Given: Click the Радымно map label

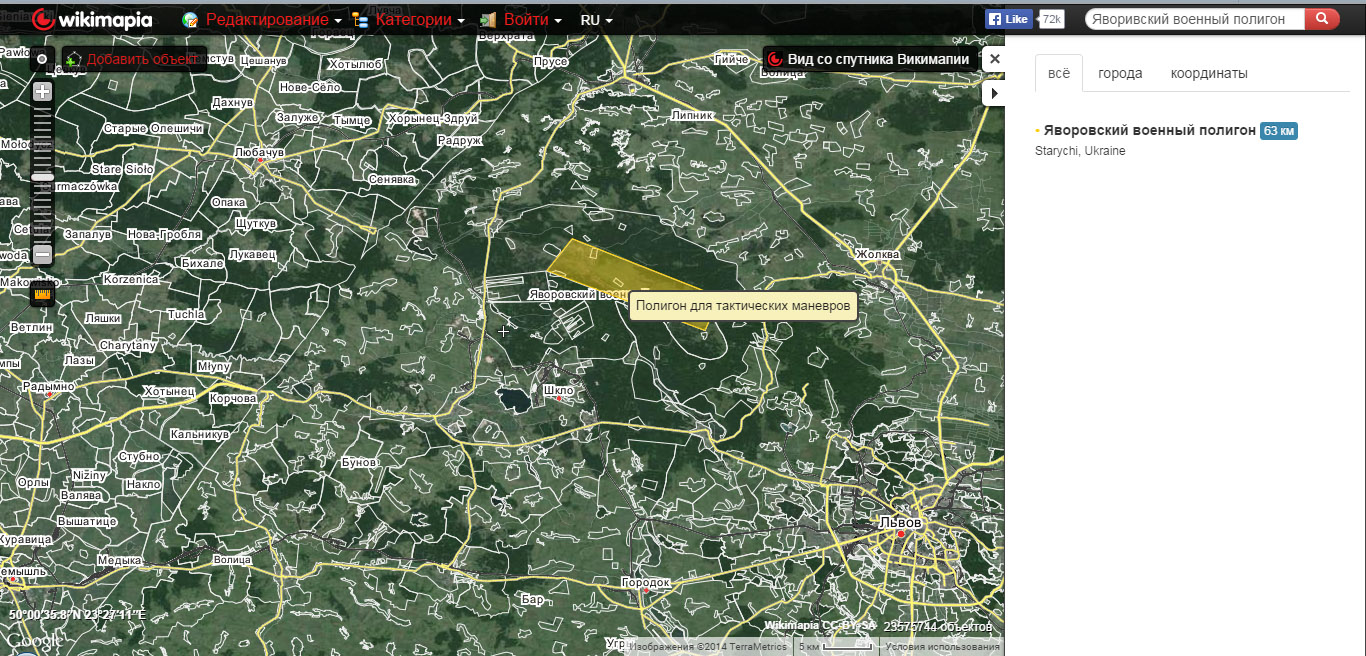Looking at the screenshot, I should 49,386.
